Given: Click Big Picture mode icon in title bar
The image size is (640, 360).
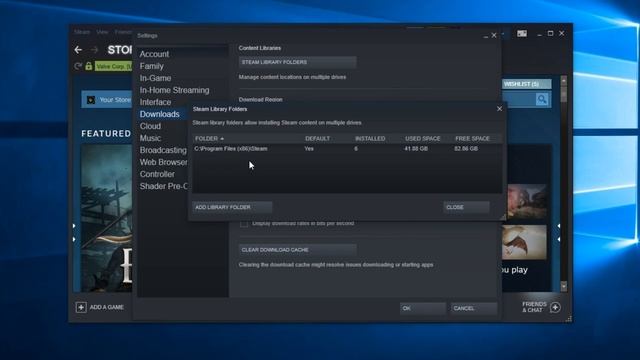Looking at the screenshot, I should [x=522, y=33].
